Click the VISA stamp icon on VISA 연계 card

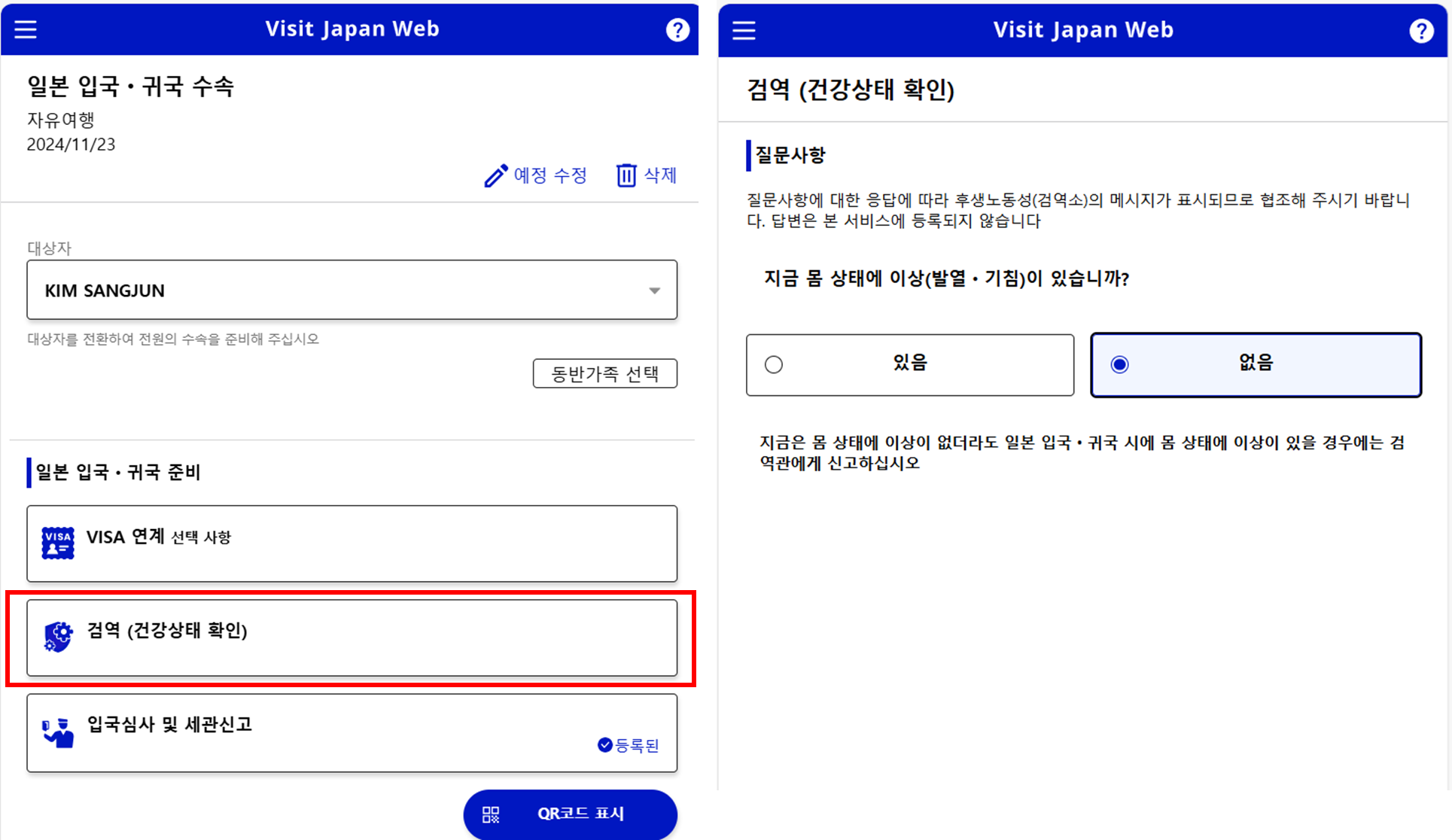tap(56, 543)
